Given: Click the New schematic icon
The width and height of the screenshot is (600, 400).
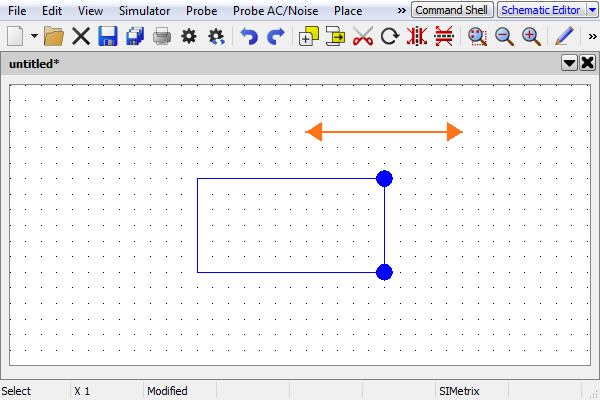Looking at the screenshot, I should click(x=15, y=37).
